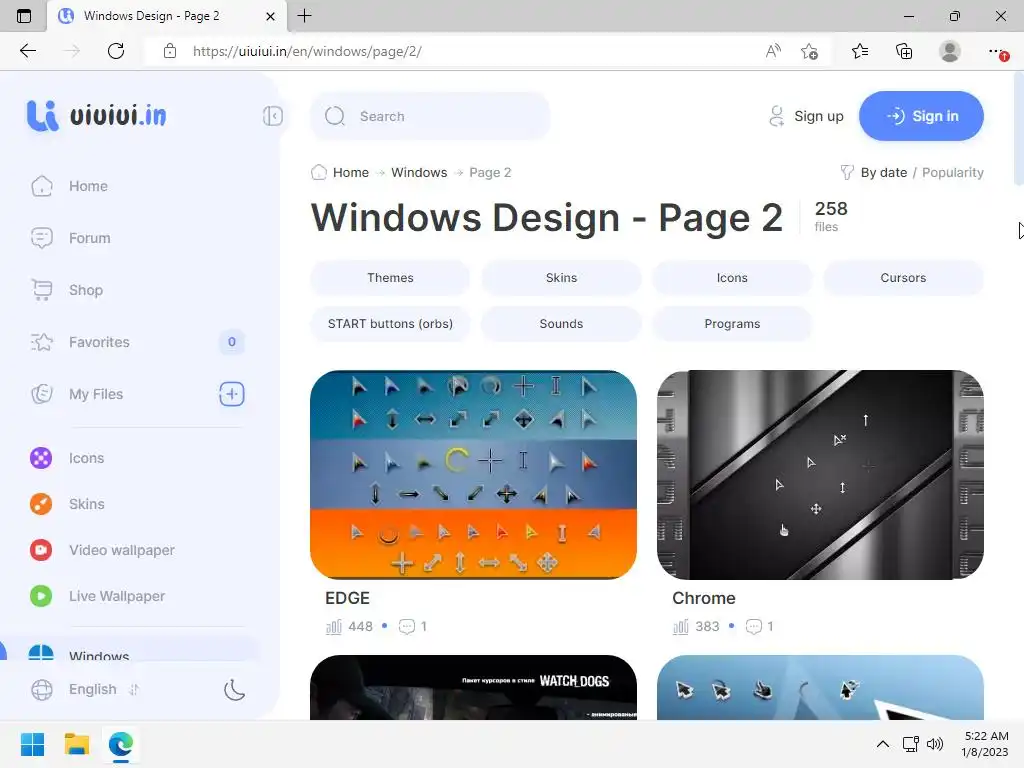Open the browser profile avatar
The height and width of the screenshot is (768, 1024).
(950, 51)
